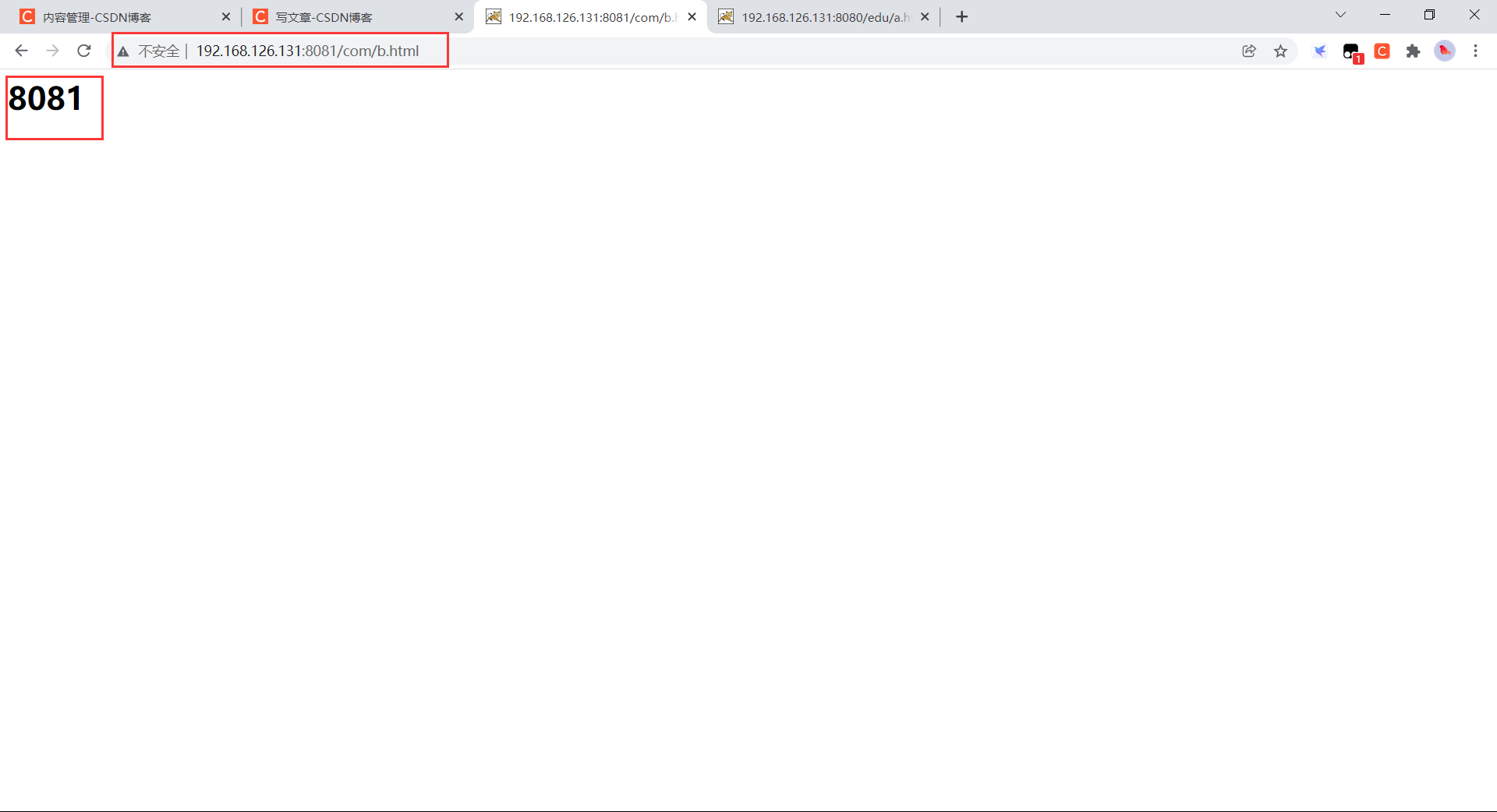This screenshot has width=1497, height=812.
Task: Switch to the 内容管理-CSDN博客 tab
Action: click(126, 16)
